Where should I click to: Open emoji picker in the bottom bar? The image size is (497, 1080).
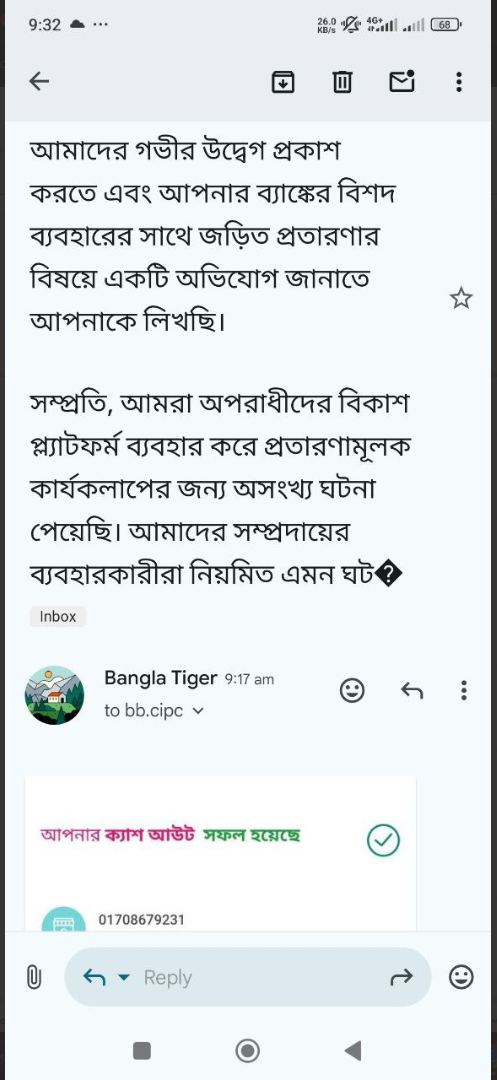(x=461, y=977)
